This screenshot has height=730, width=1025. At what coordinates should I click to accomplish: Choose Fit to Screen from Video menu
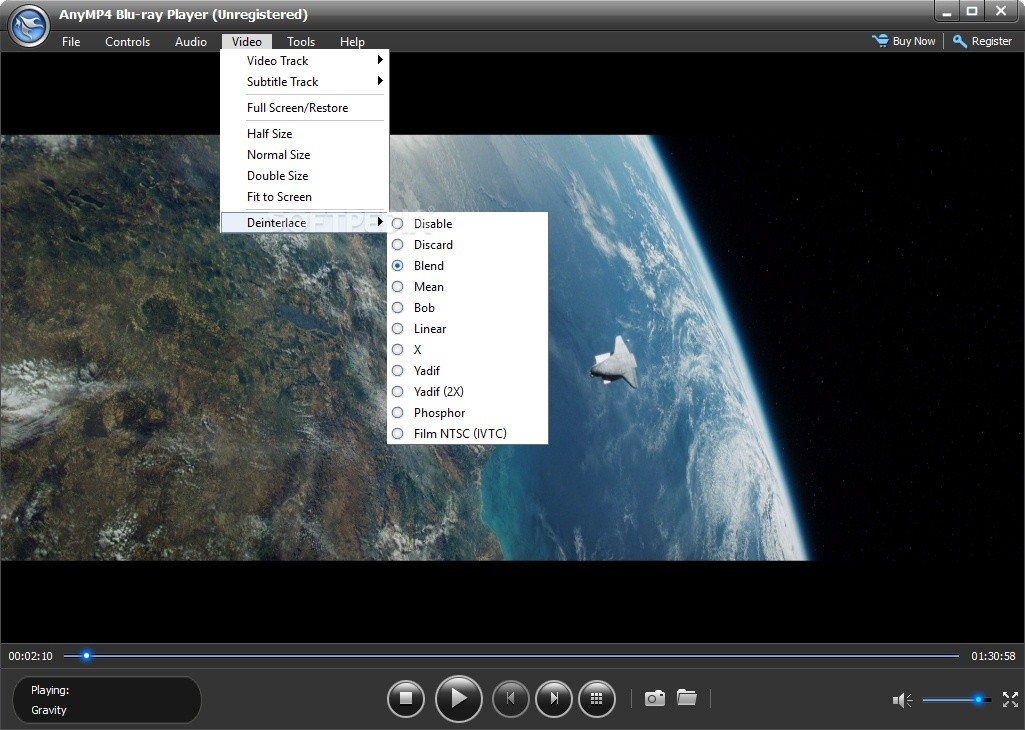coord(305,197)
